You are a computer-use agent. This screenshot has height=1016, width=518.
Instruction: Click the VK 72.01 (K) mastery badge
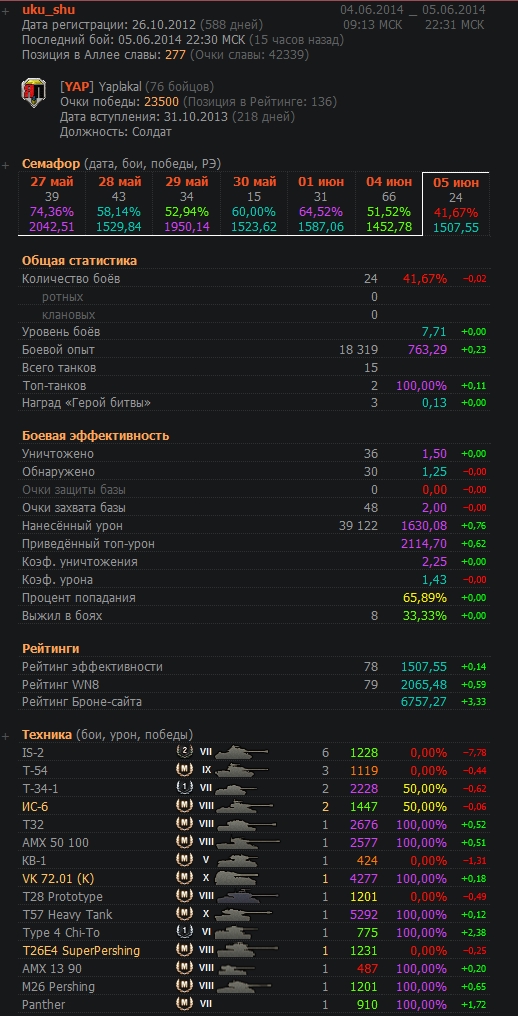point(185,879)
